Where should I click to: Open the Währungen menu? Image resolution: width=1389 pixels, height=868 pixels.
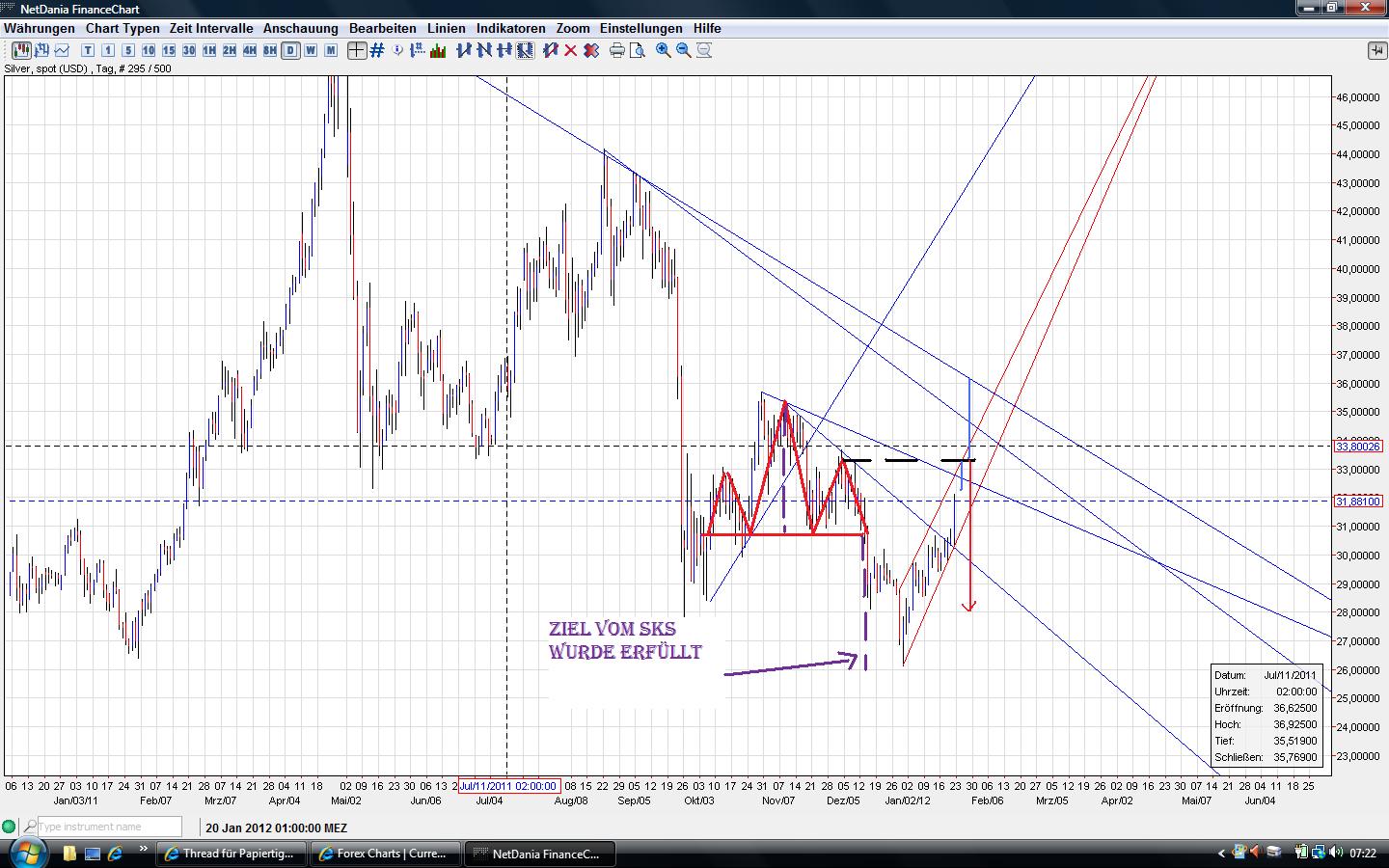click(40, 28)
